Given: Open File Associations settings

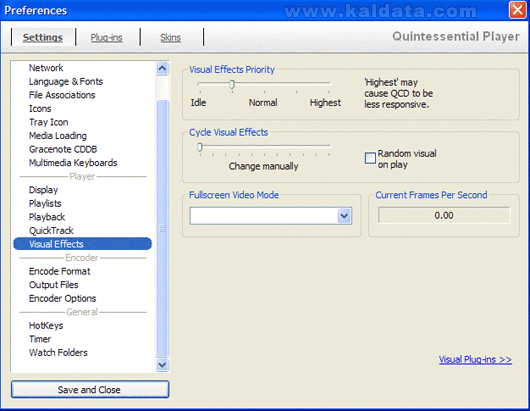Looking at the screenshot, I should [62, 95].
